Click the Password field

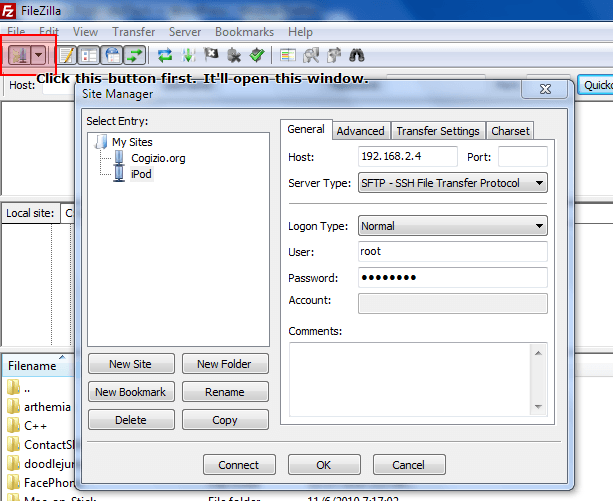pyautogui.click(x=453, y=277)
